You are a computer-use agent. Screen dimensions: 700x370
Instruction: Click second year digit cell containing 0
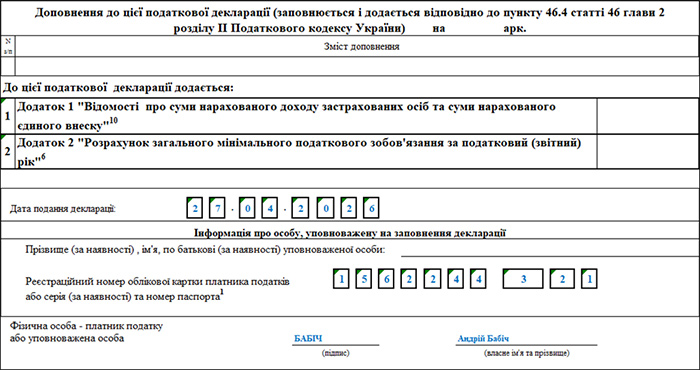[325, 208]
